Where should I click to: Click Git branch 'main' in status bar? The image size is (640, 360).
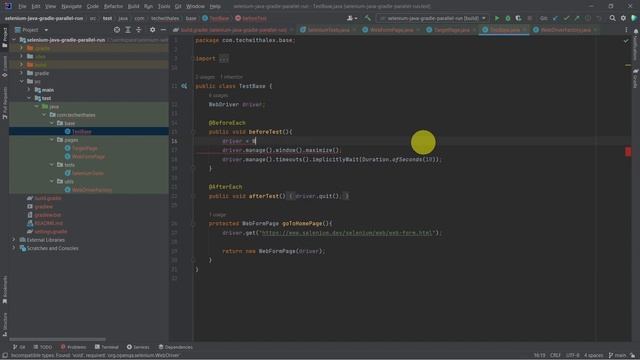[x=617, y=355]
